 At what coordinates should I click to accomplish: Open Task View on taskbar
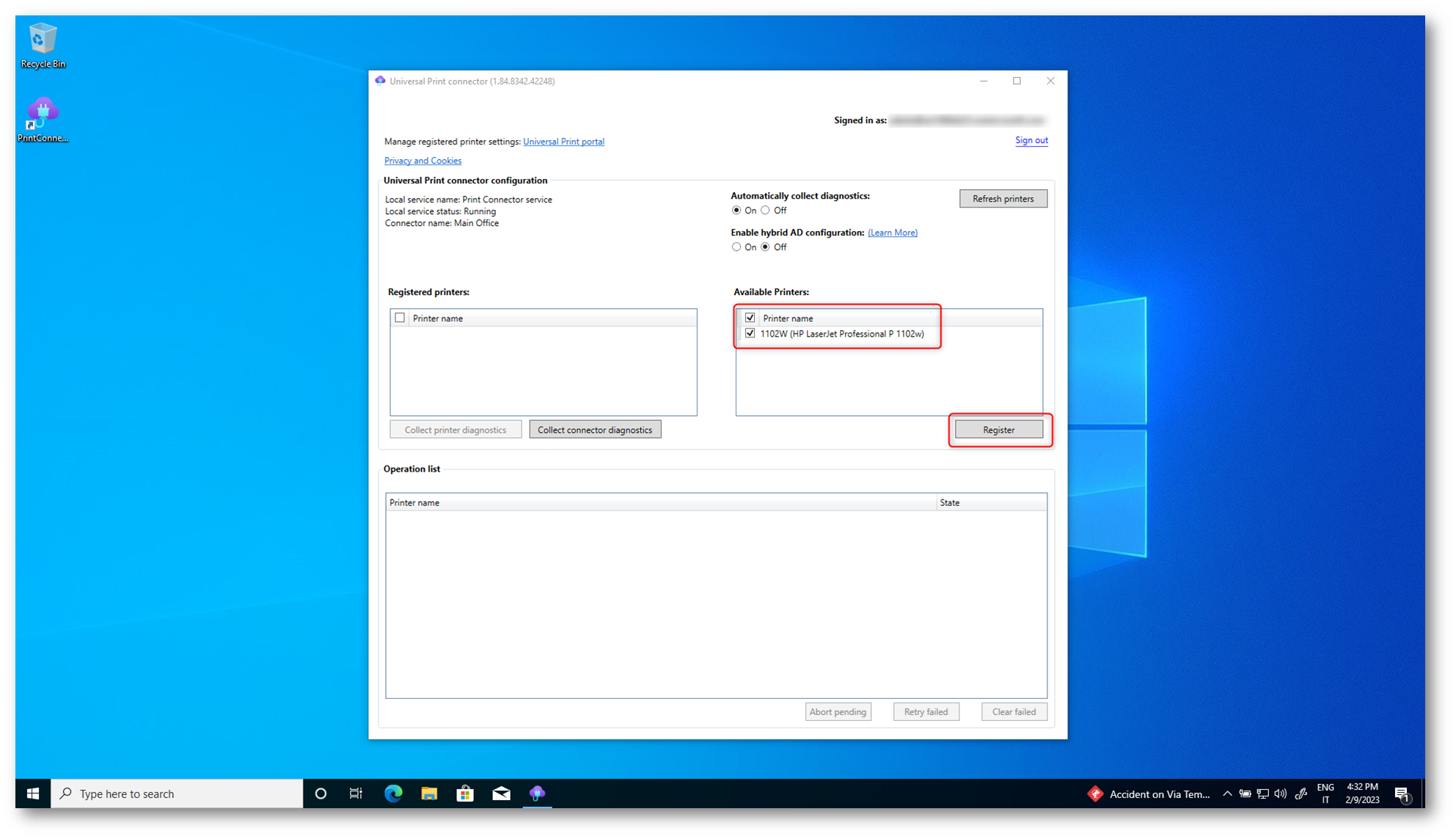tap(356, 794)
